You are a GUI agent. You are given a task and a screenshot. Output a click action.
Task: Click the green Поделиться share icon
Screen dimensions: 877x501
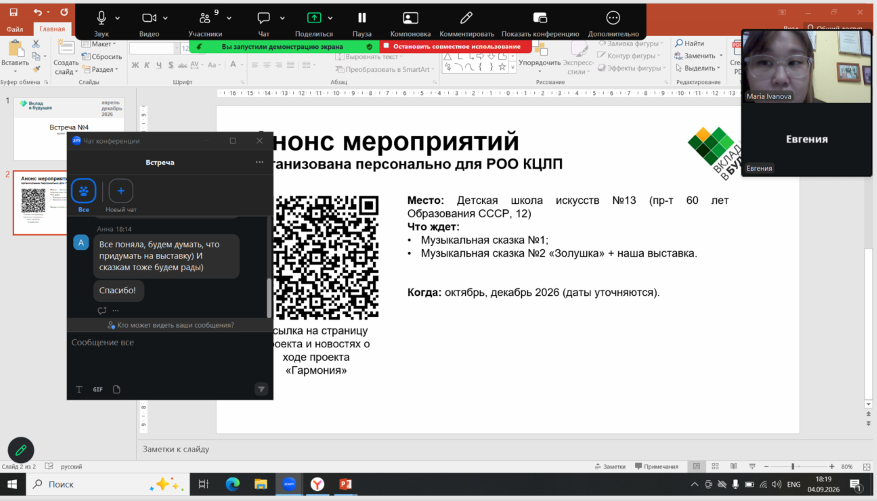click(x=314, y=18)
